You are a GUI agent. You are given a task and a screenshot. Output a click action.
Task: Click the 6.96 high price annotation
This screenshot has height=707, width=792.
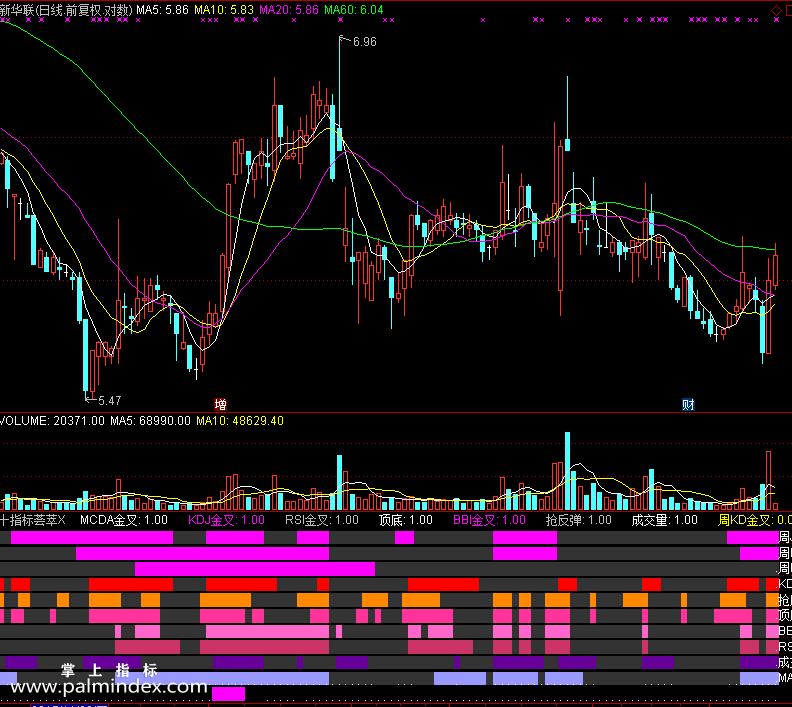coord(365,42)
